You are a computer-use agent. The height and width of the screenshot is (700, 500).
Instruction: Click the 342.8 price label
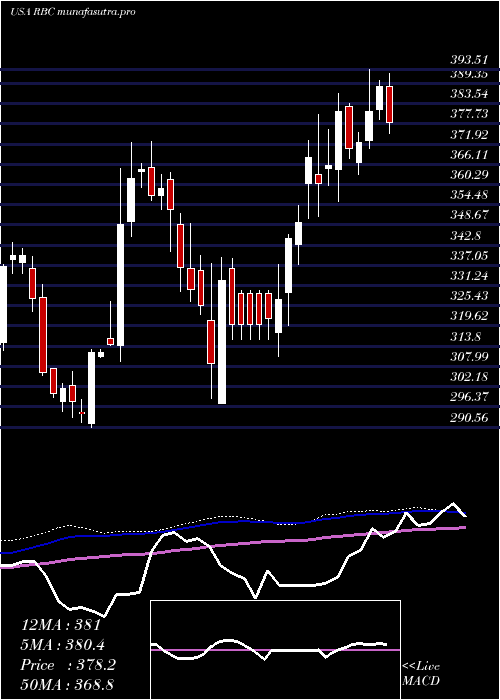(x=465, y=235)
